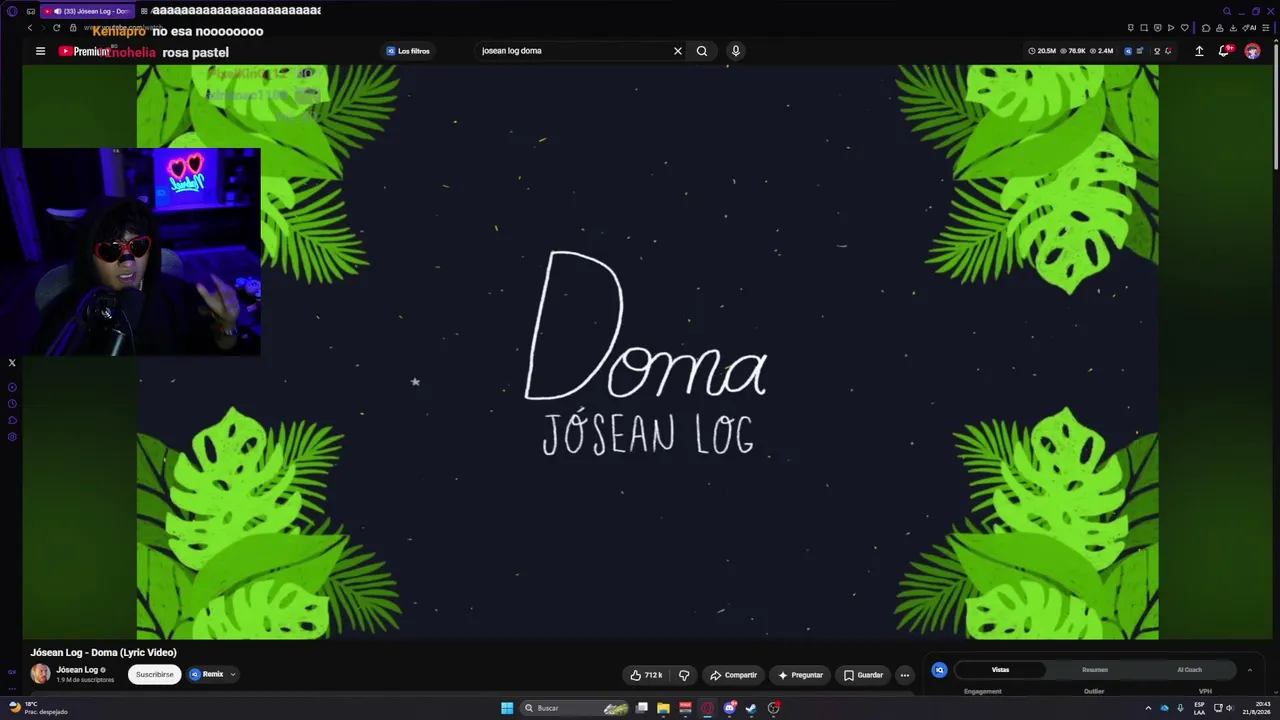Open the Jósean Log channel avatar
The image size is (1280, 720).
click(x=40, y=674)
